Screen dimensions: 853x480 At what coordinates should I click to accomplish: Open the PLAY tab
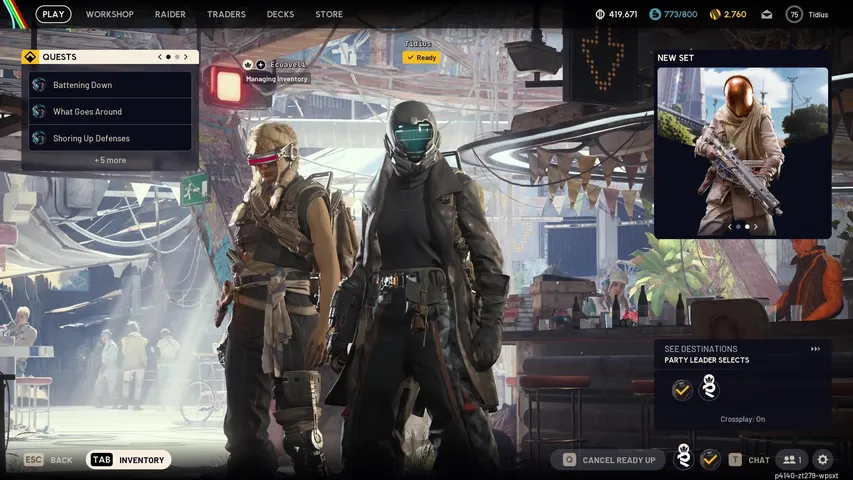click(53, 14)
